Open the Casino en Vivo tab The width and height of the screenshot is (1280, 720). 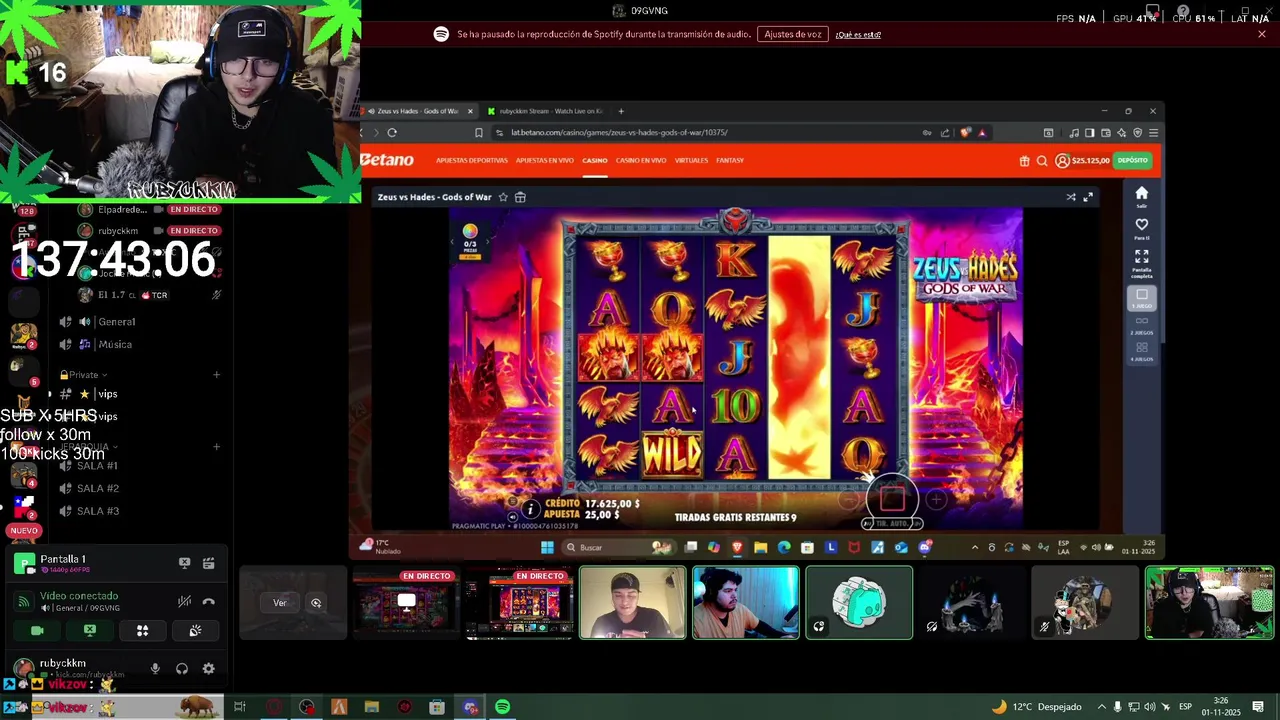coord(641,160)
